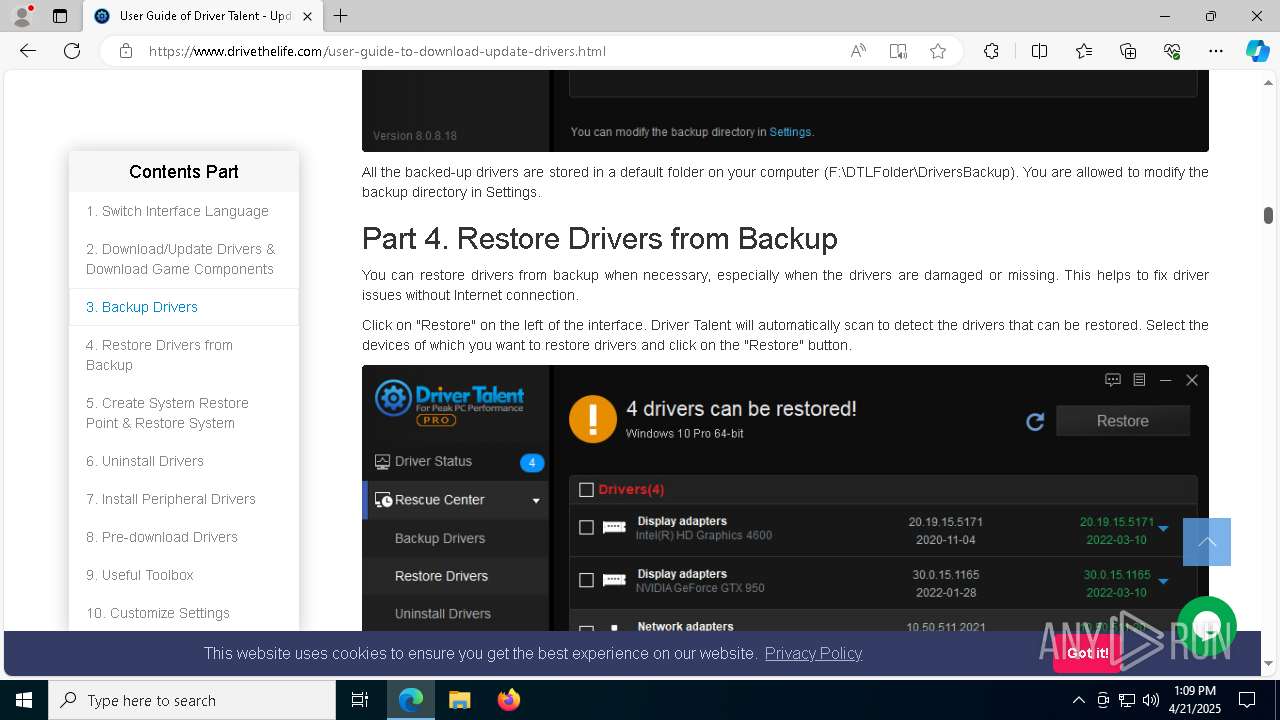Open Read aloud in address bar
1280x720 pixels.
[858, 51]
